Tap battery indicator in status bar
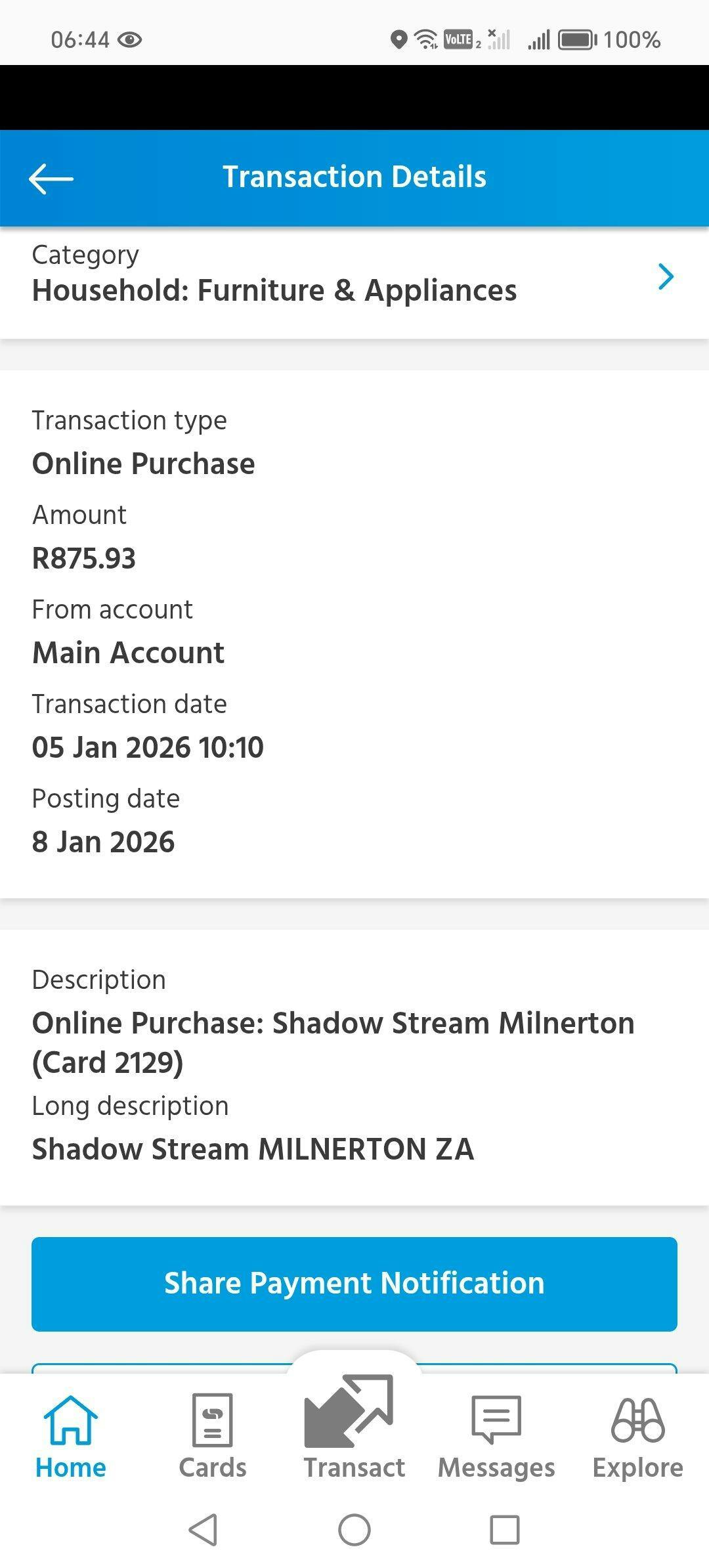 coord(577,40)
